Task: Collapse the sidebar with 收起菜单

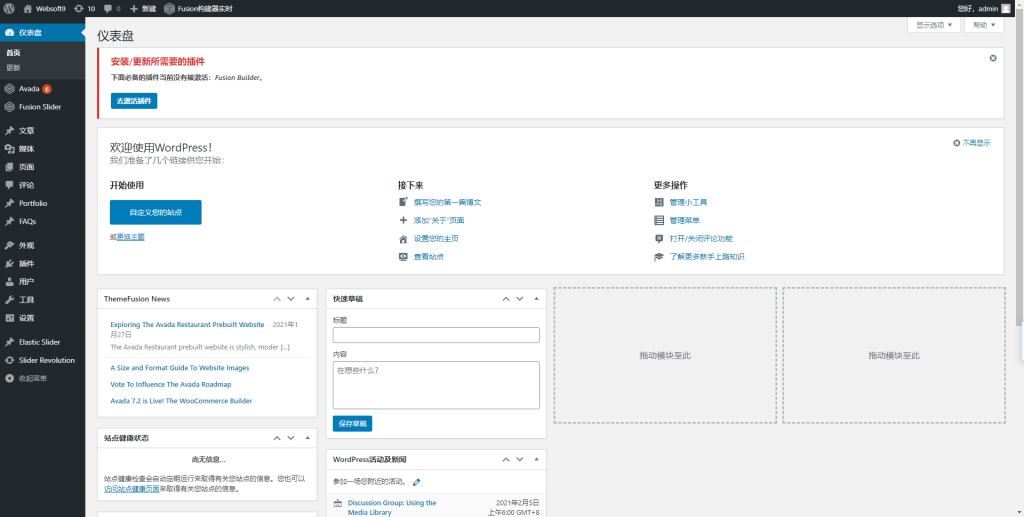Action: (32, 378)
